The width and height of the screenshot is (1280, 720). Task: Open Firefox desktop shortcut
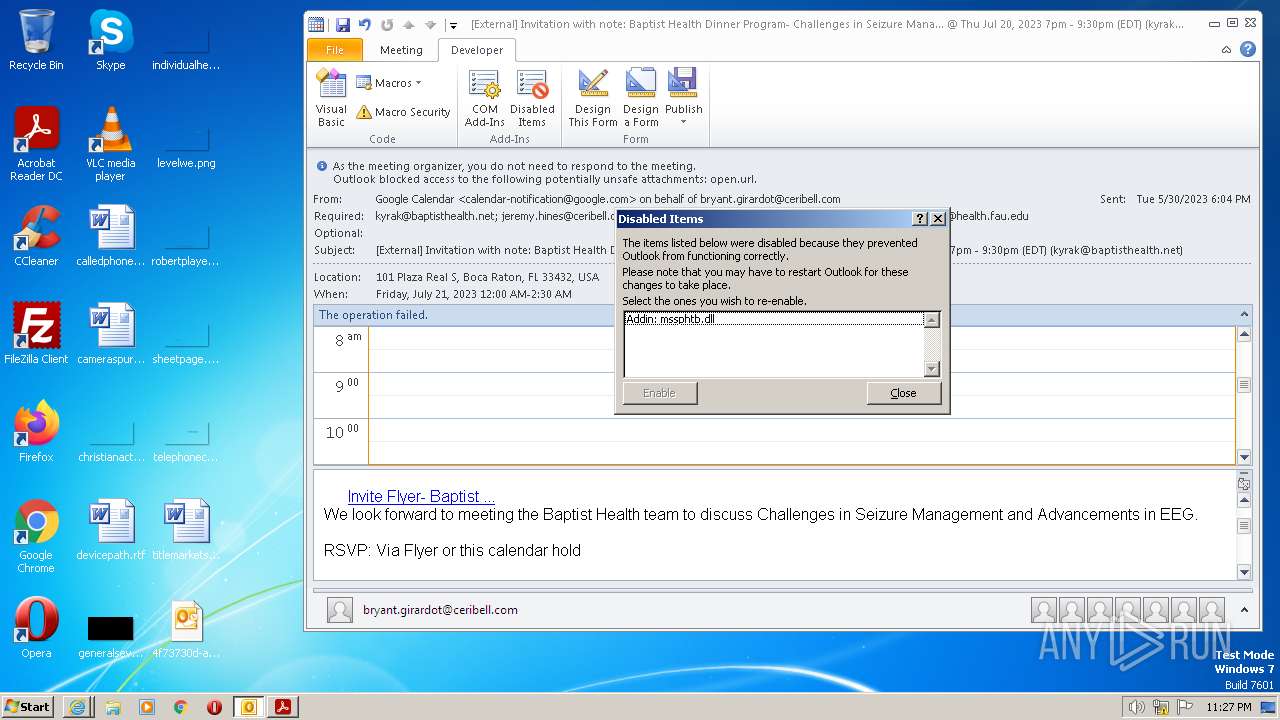point(36,432)
